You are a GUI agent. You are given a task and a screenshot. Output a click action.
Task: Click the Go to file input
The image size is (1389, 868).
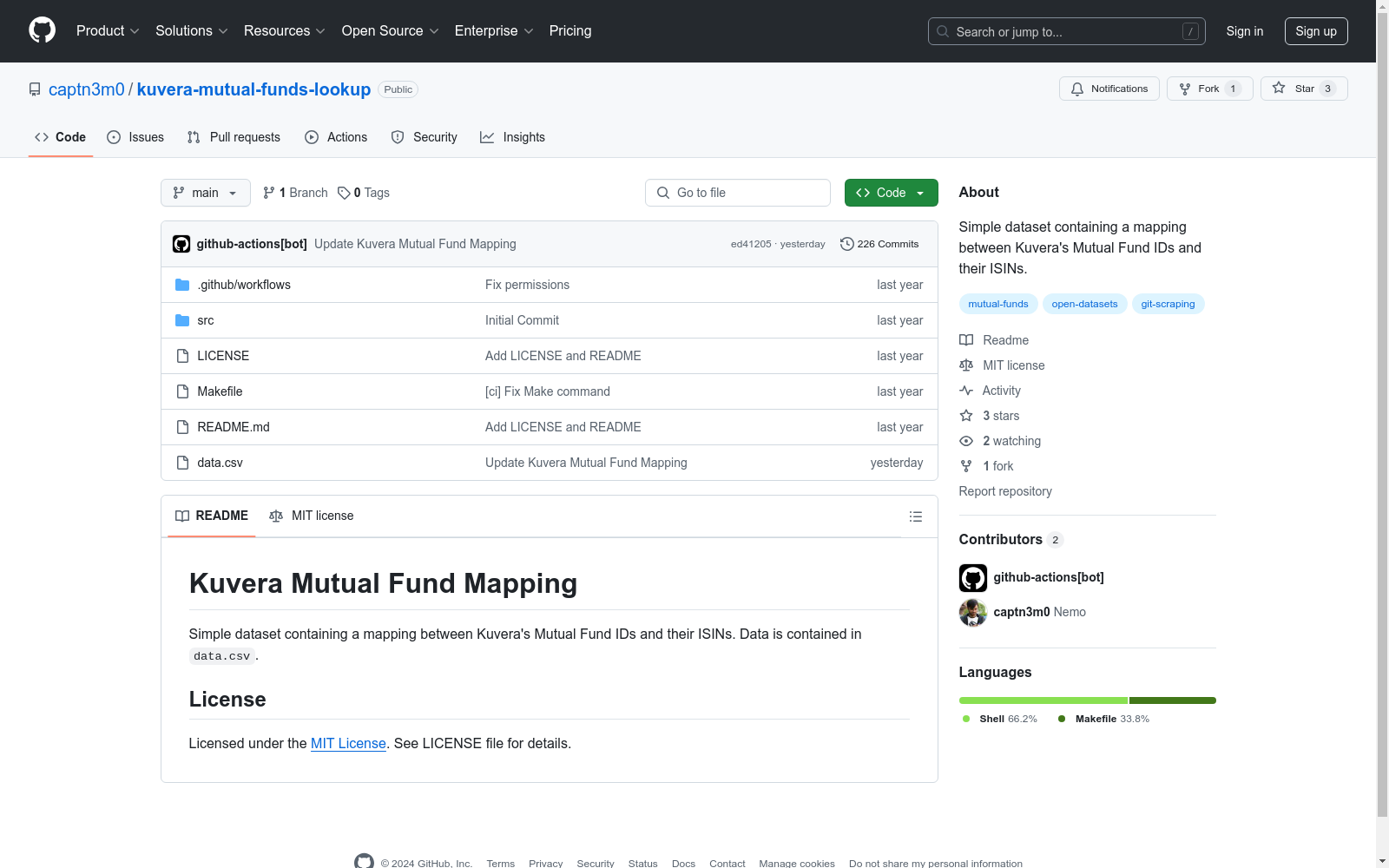pyautogui.click(x=738, y=193)
